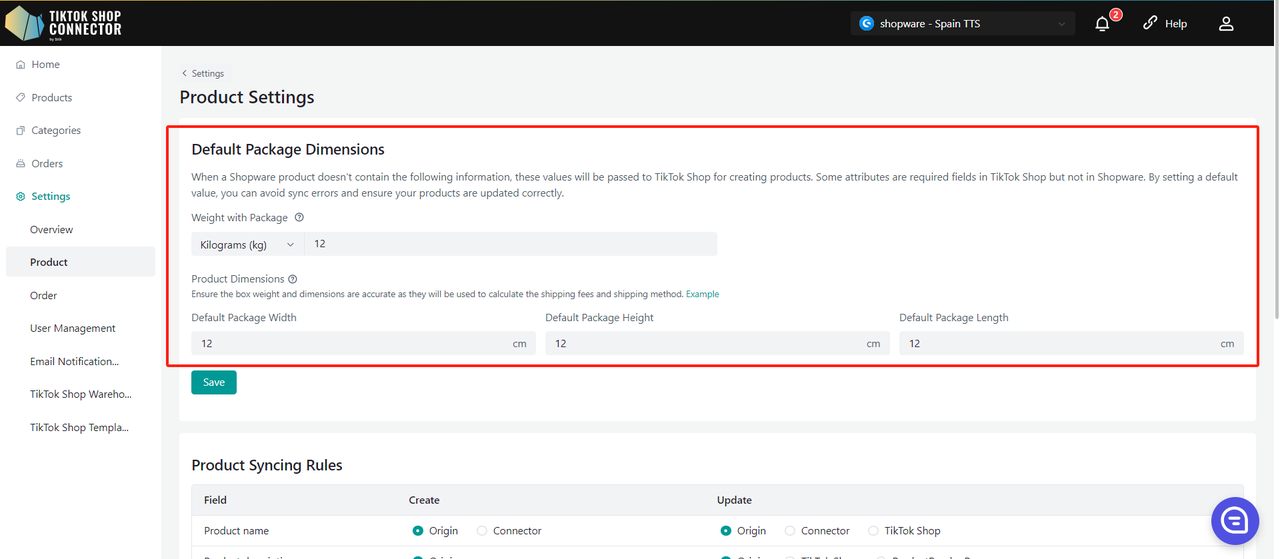The height and width of the screenshot is (559, 1280).
Task: Open User Management settings page
Action: [72, 328]
